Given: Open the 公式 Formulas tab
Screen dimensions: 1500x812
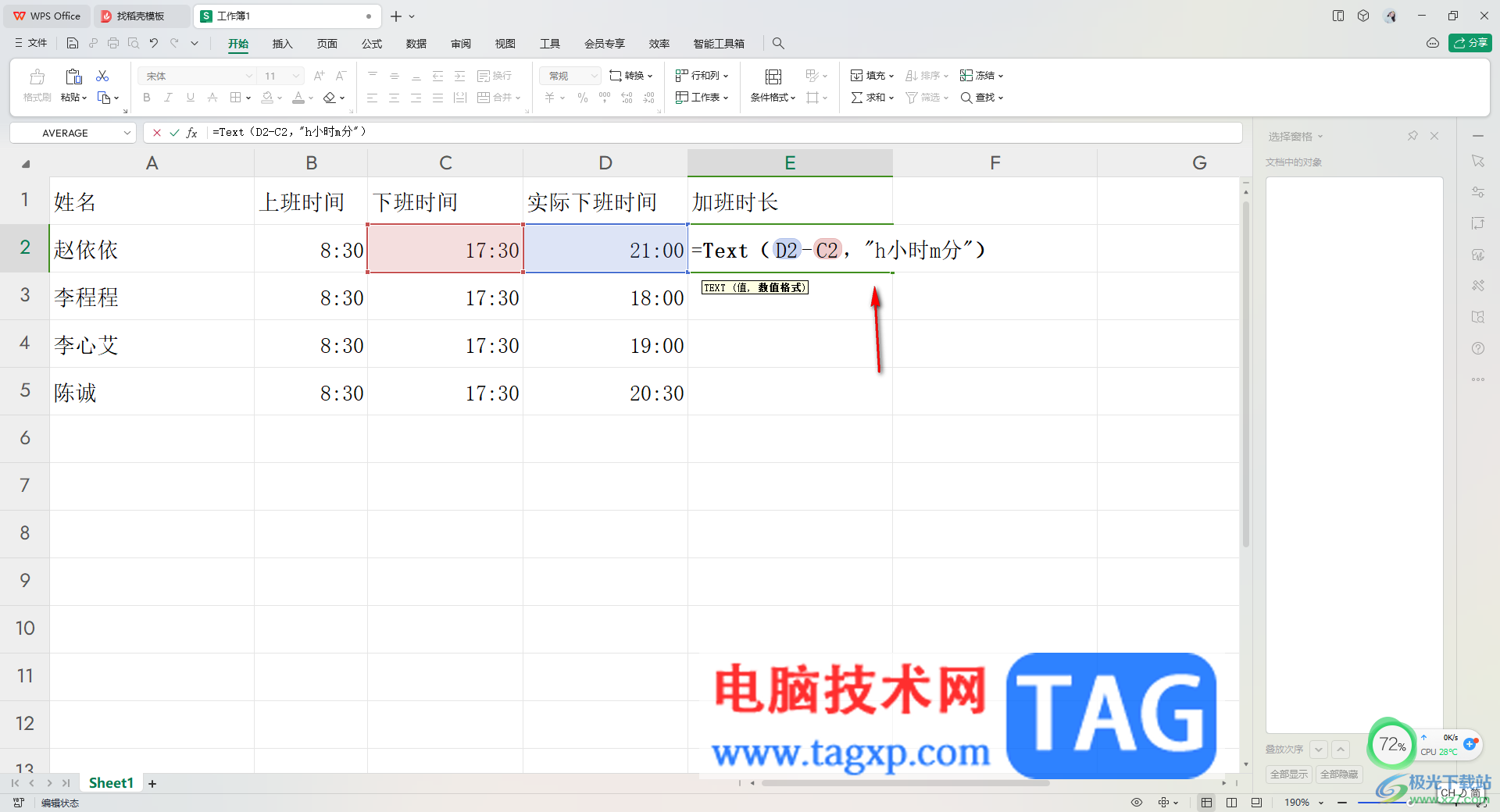Looking at the screenshot, I should coord(372,44).
